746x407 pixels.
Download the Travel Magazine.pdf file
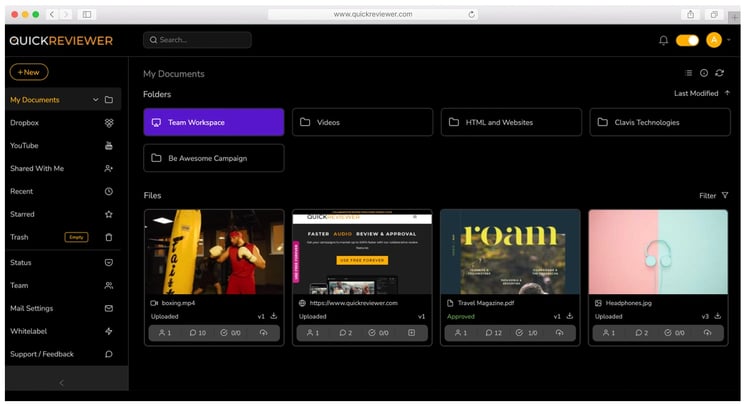point(570,316)
